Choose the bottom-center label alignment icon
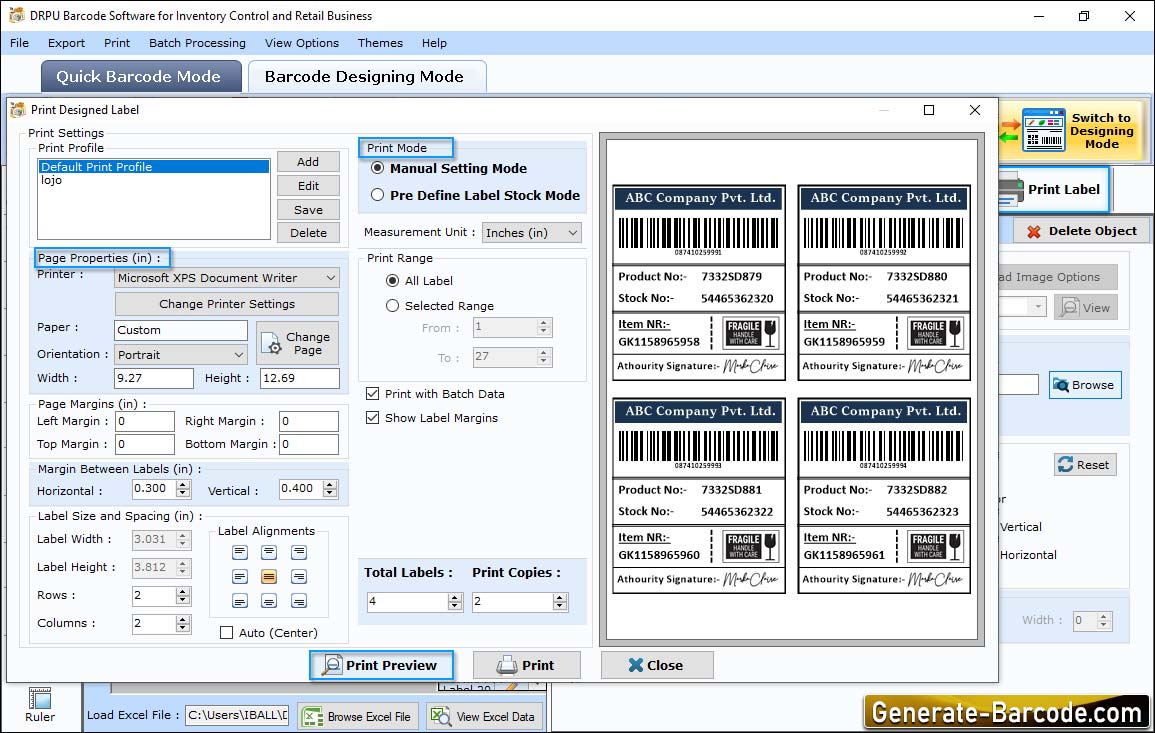1155x733 pixels. 269,601
